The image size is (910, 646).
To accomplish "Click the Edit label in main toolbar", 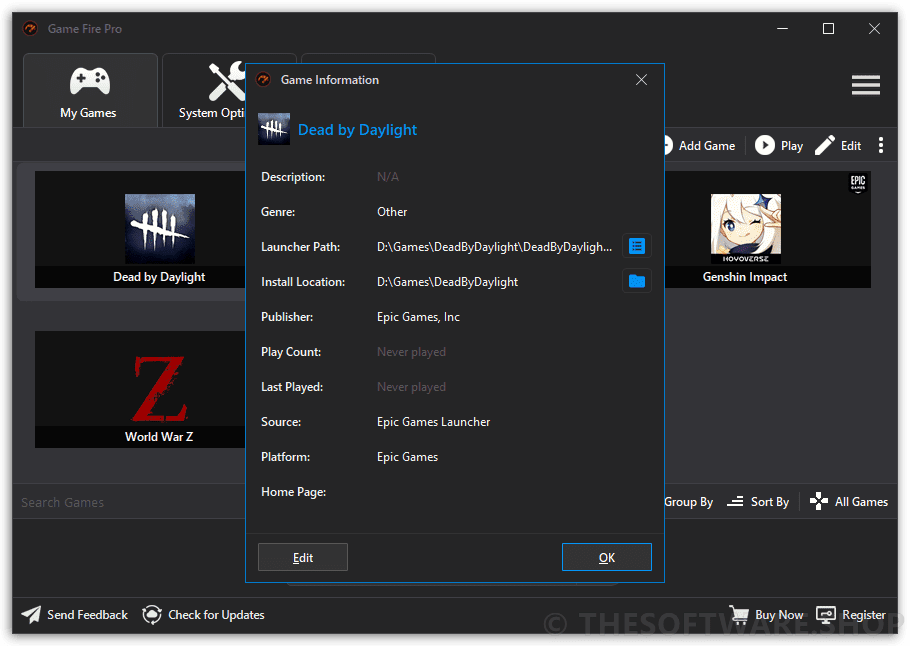I will (x=851, y=146).
